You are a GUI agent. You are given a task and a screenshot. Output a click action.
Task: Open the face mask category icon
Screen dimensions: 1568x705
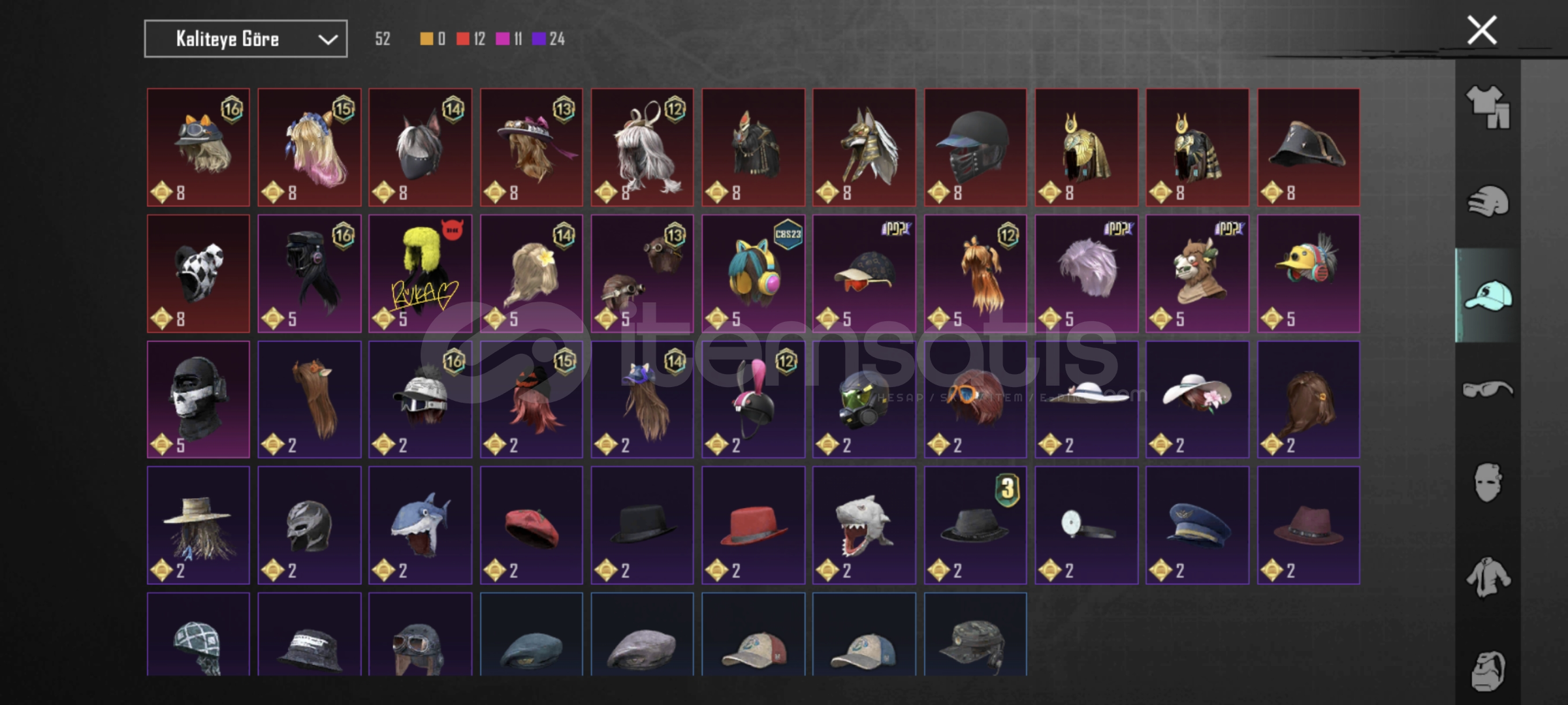1488,482
